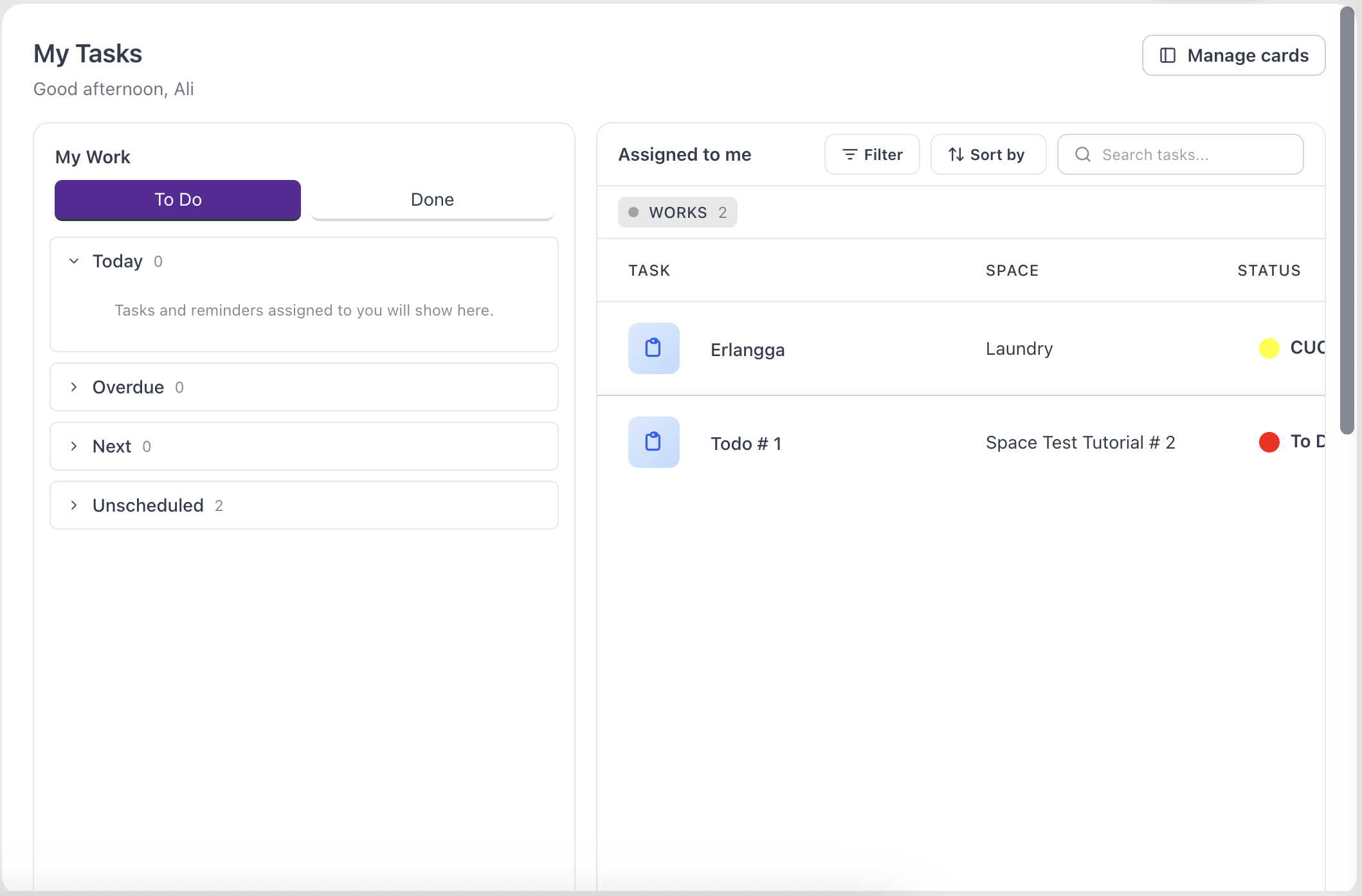This screenshot has width=1362, height=896.
Task: Click the Search tasks input field
Action: click(1180, 154)
